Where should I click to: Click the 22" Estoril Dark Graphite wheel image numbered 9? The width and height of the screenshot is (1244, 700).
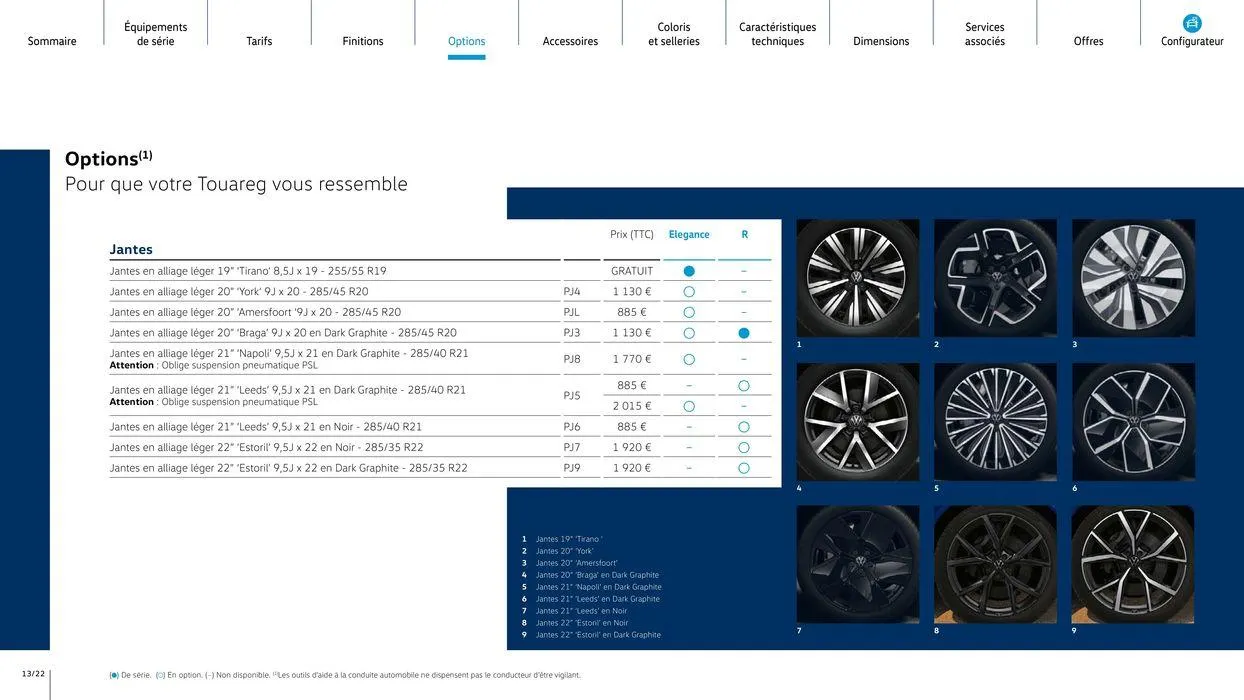[x=1133, y=564]
